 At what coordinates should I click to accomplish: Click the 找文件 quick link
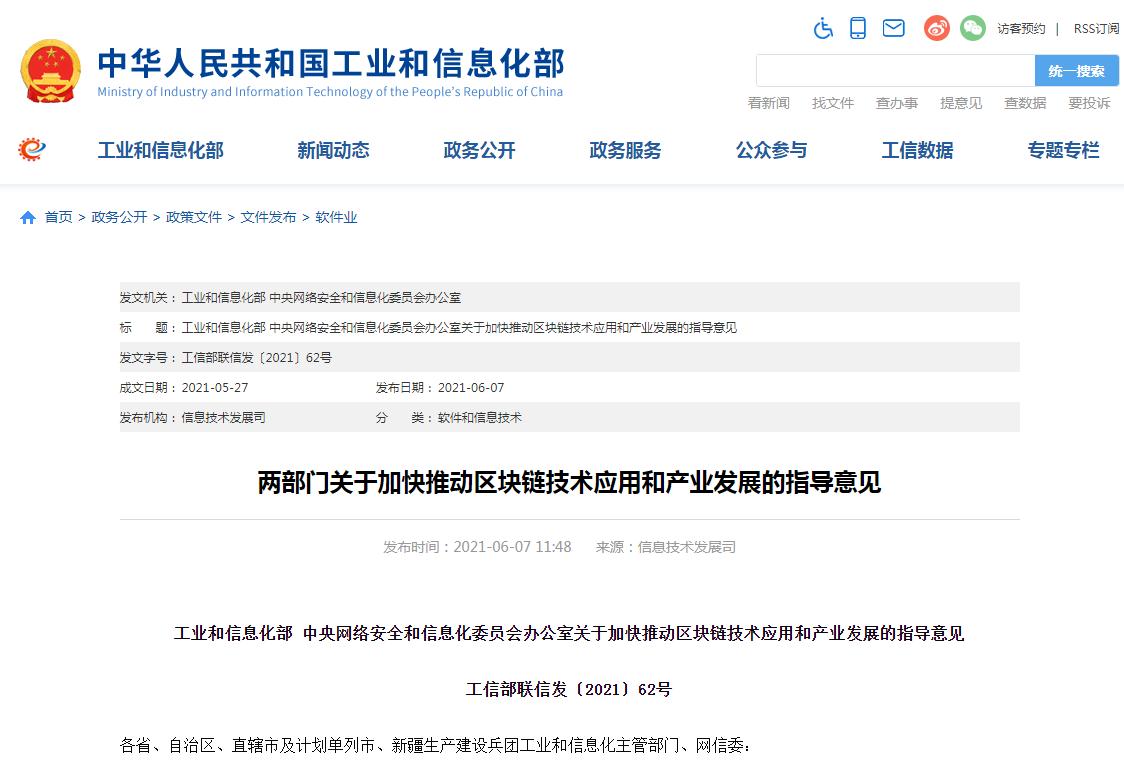click(833, 103)
